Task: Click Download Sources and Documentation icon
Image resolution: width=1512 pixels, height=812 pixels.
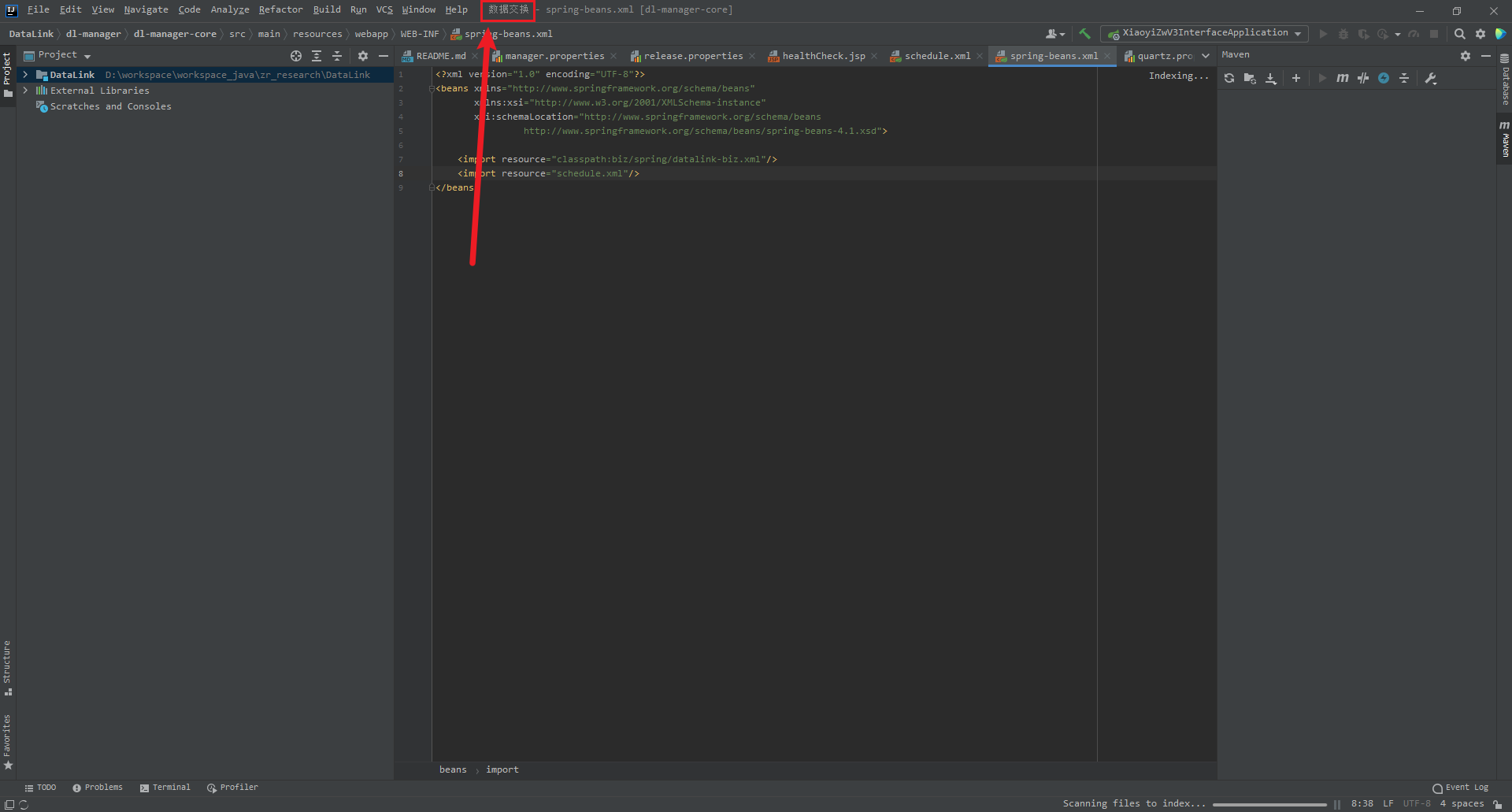Action: (1271, 78)
